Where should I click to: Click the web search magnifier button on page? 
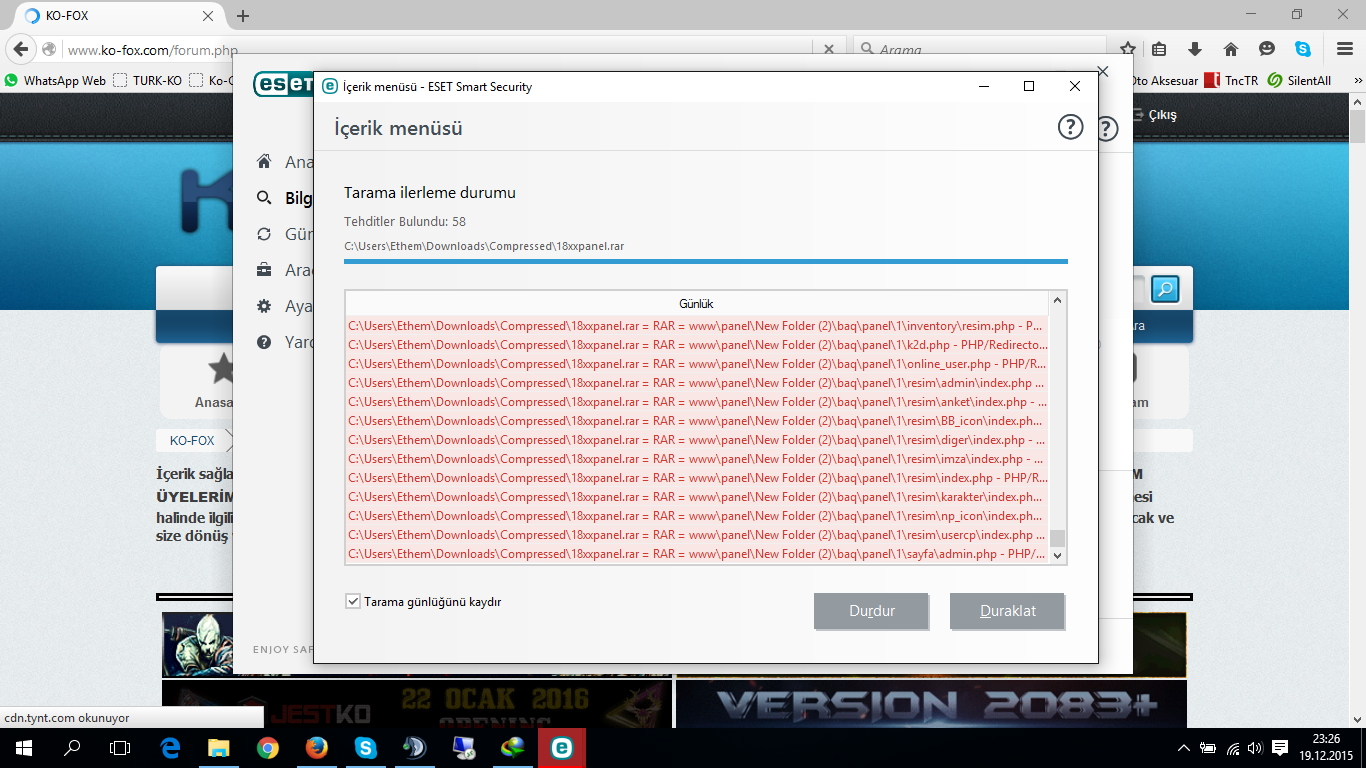coord(1164,290)
